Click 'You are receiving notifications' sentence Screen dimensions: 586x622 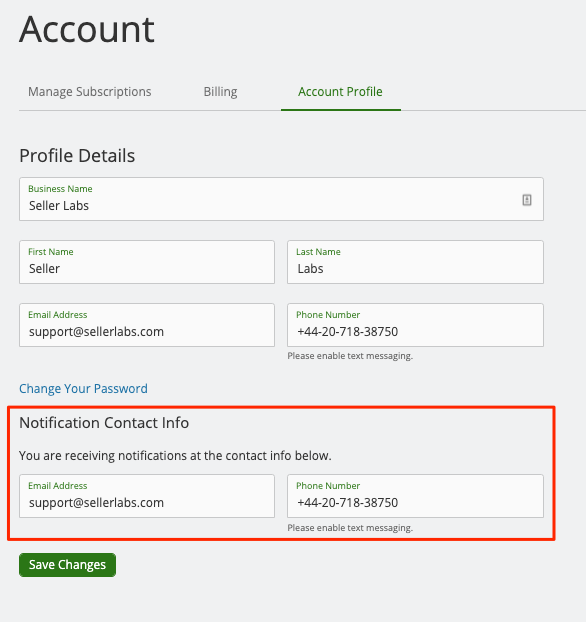(x=175, y=456)
